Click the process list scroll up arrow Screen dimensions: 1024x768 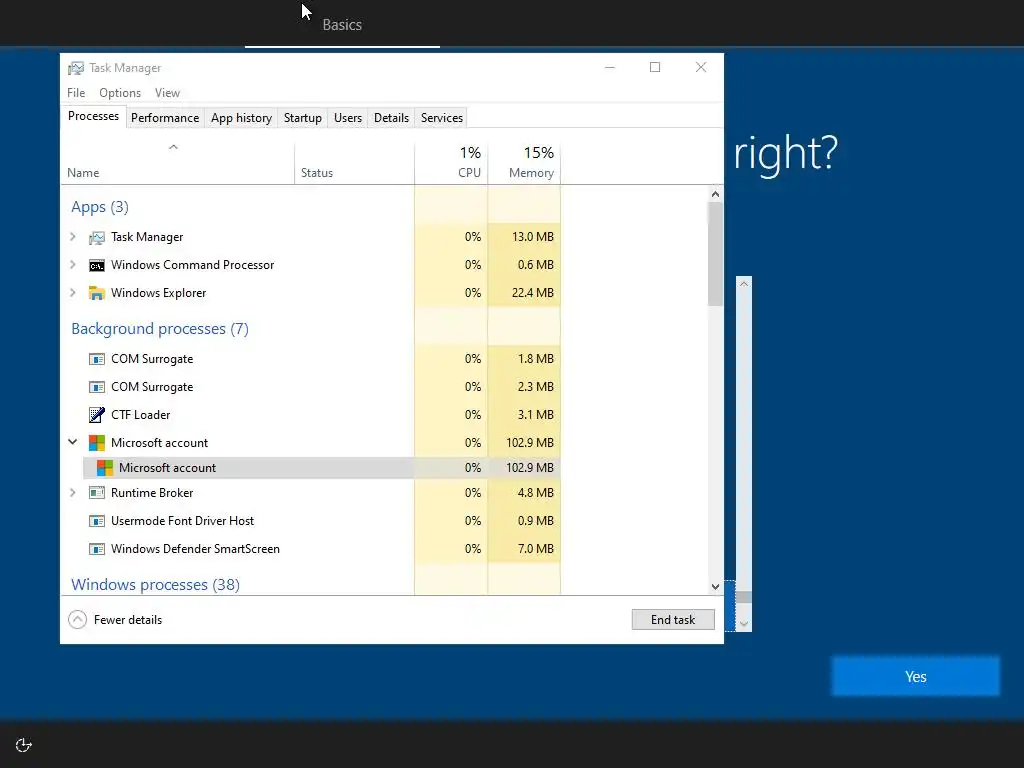[715, 194]
